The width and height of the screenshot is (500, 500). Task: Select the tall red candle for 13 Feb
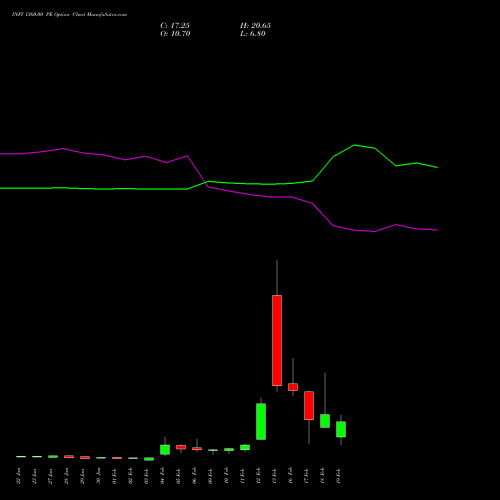[x=277, y=340]
